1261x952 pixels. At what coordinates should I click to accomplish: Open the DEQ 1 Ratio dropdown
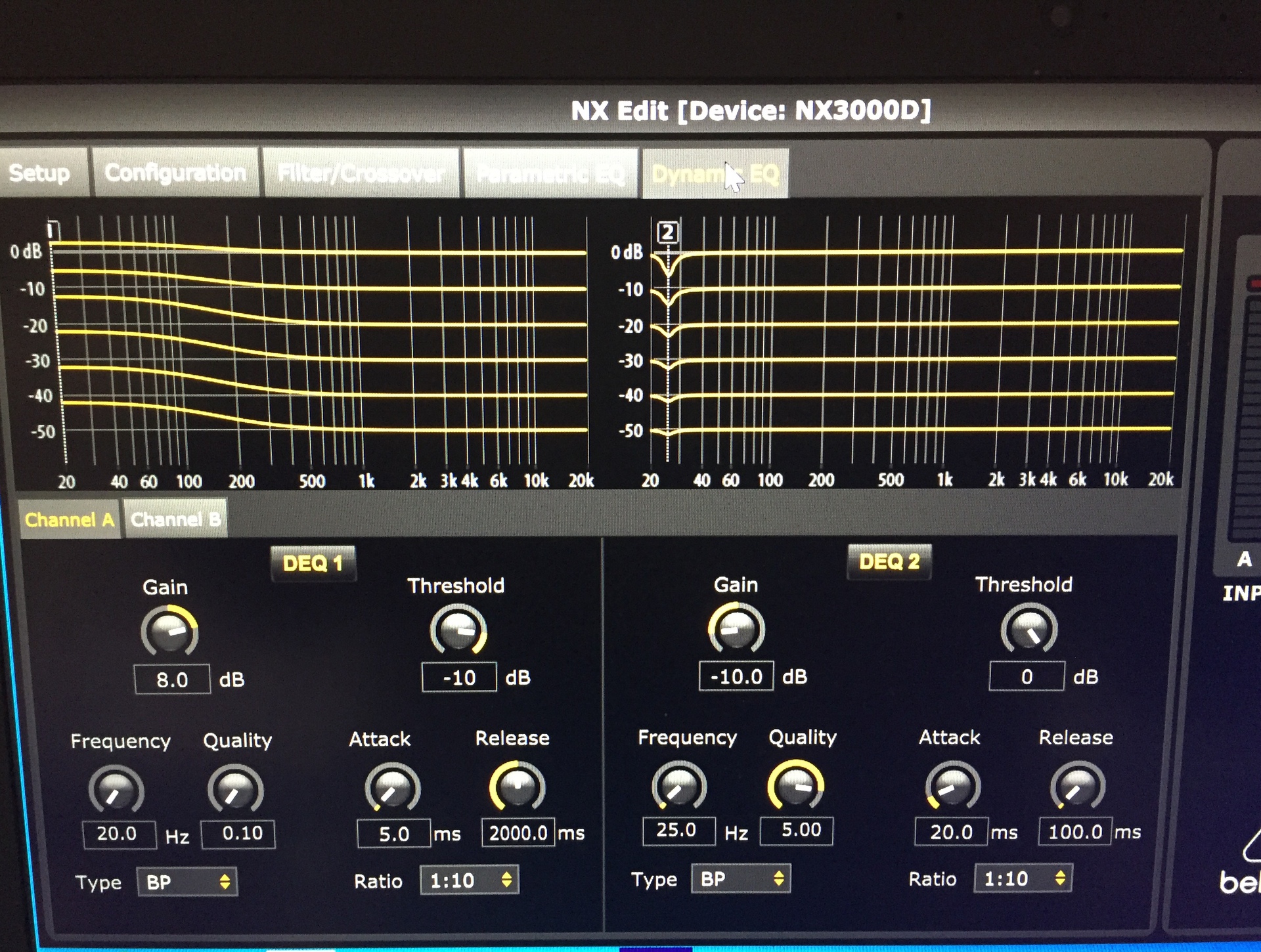tap(470, 880)
